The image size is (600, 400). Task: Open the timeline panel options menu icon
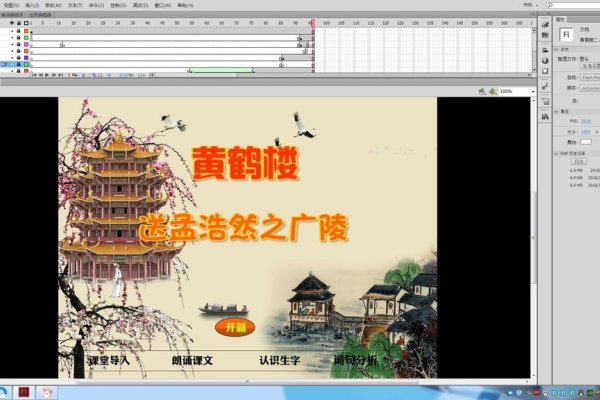pyautogui.click(x=532, y=15)
